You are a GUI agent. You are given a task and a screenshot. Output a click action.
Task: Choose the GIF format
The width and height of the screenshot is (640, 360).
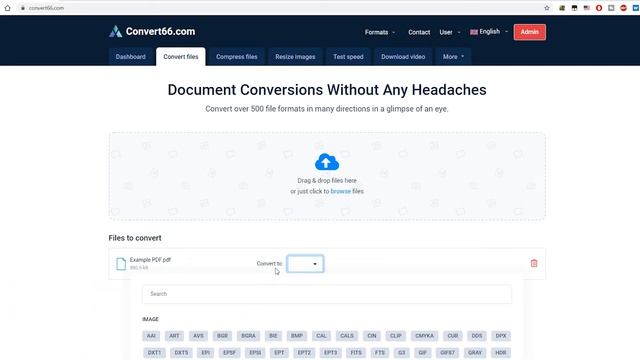tap(422, 352)
